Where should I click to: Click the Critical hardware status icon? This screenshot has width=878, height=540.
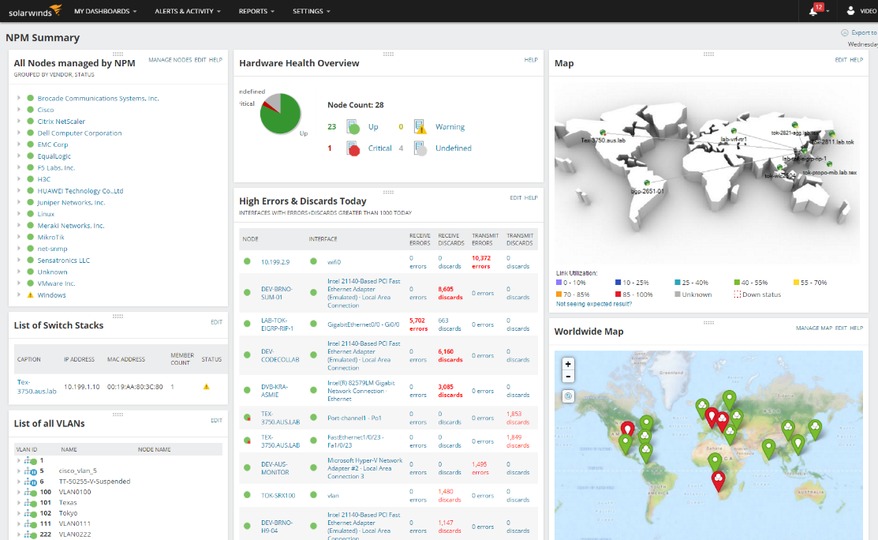[x=353, y=148]
